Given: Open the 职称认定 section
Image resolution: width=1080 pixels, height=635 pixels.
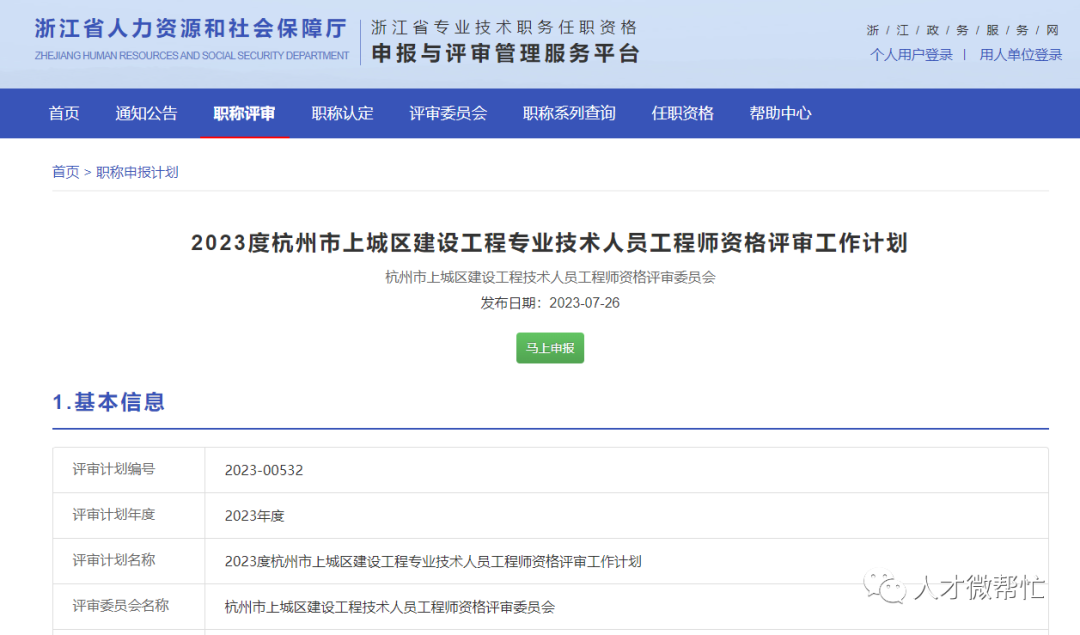Looking at the screenshot, I should [x=342, y=113].
